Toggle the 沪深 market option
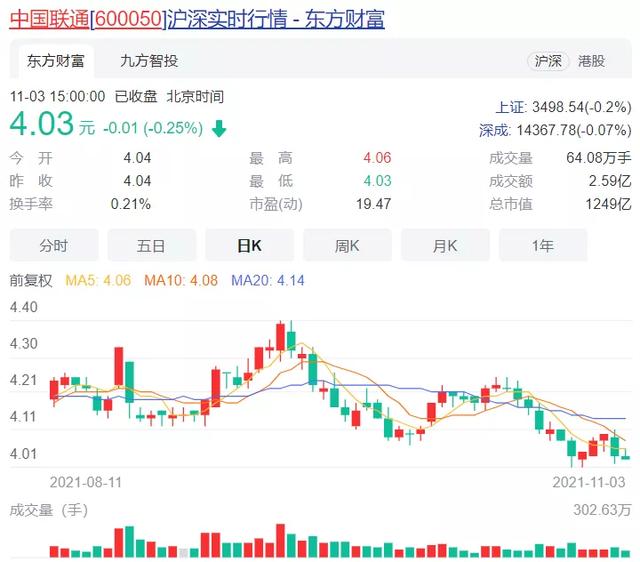The image size is (640, 562). pyautogui.click(x=548, y=61)
